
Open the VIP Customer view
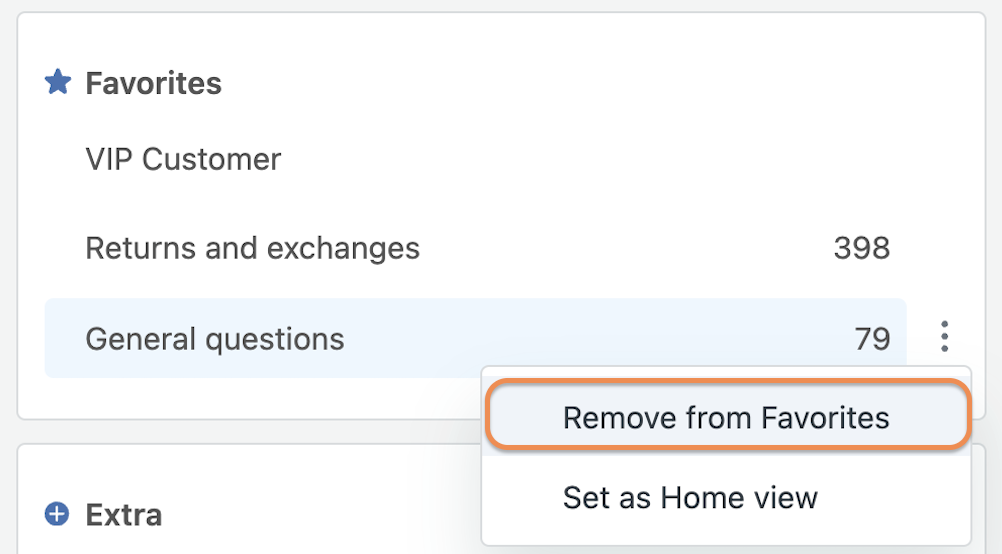pos(183,159)
